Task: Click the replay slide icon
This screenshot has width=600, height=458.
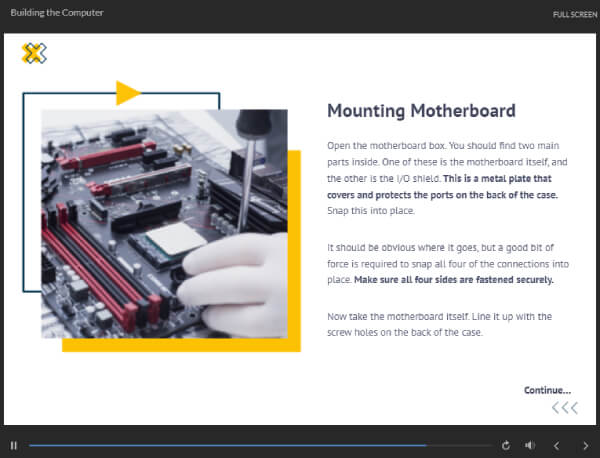Action: (x=506, y=445)
